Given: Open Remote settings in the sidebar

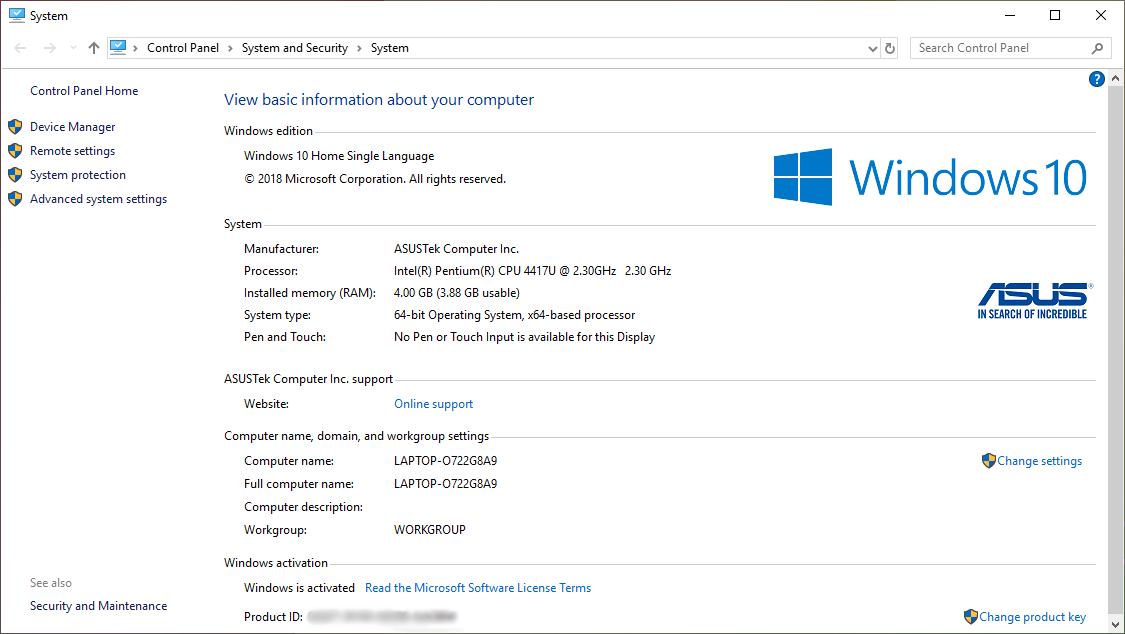Looking at the screenshot, I should [x=72, y=151].
